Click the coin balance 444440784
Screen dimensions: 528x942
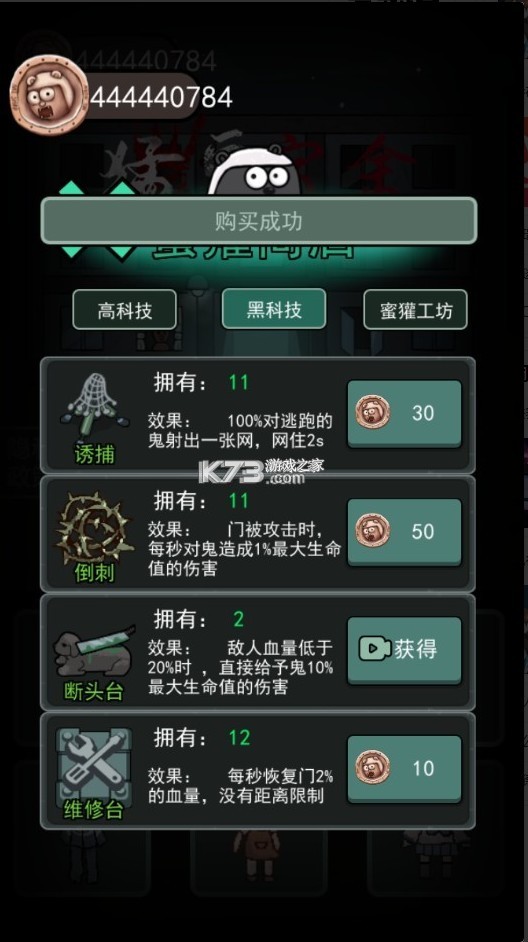(161, 97)
